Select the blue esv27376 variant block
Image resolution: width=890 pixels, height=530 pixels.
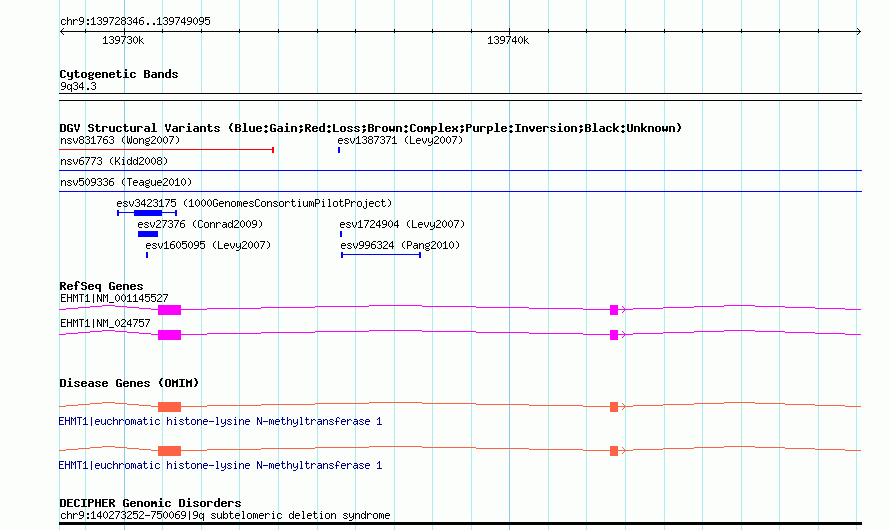pyautogui.click(x=148, y=234)
